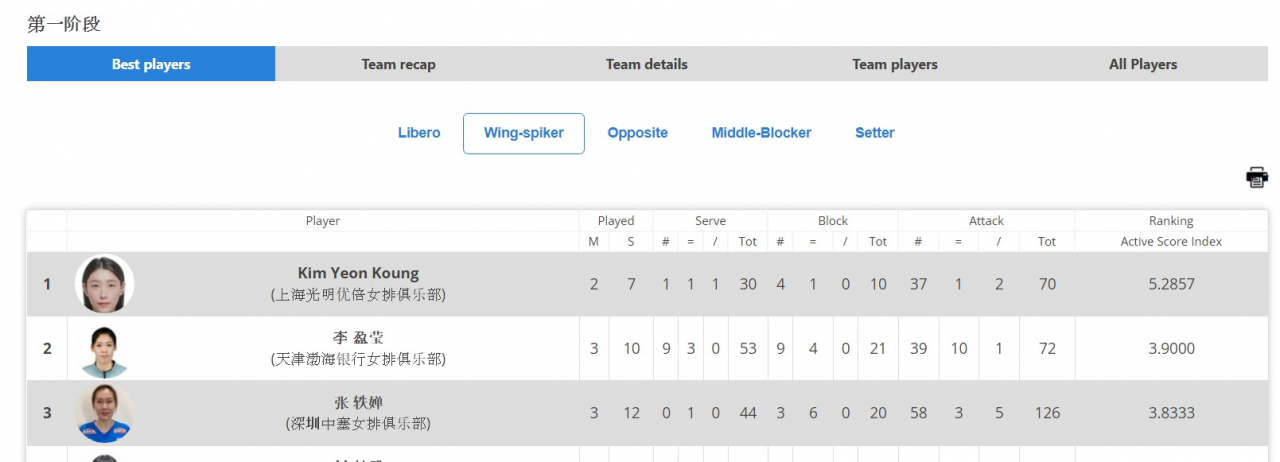Open Kim Yeon Koung's player photo
Viewport: 1280px width, 462px height.
coord(105,284)
